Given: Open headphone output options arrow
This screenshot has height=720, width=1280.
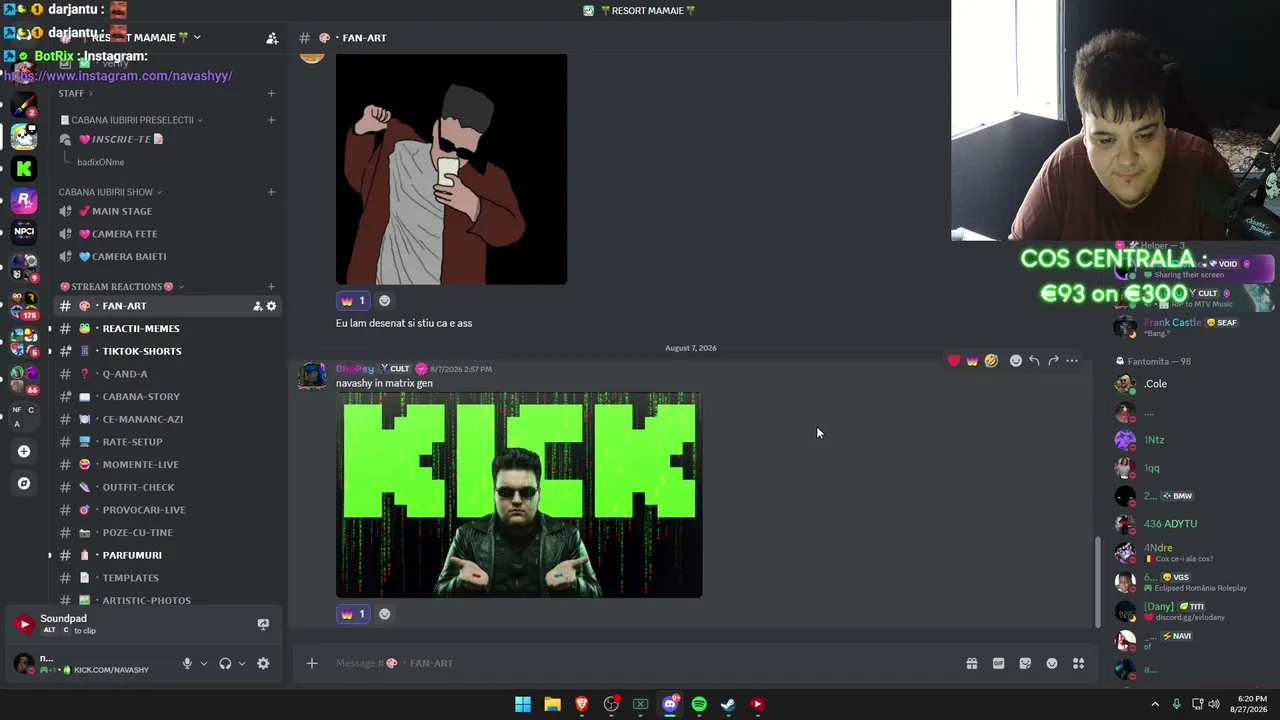Looking at the screenshot, I should coord(241,663).
